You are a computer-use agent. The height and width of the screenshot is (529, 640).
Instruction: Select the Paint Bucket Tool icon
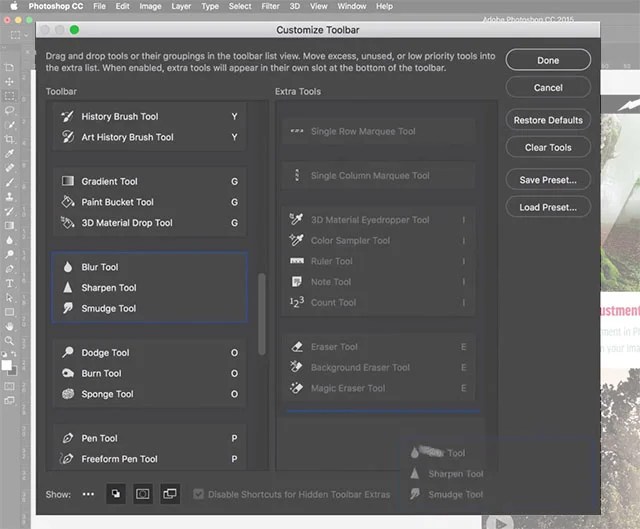pyautogui.click(x=67, y=202)
